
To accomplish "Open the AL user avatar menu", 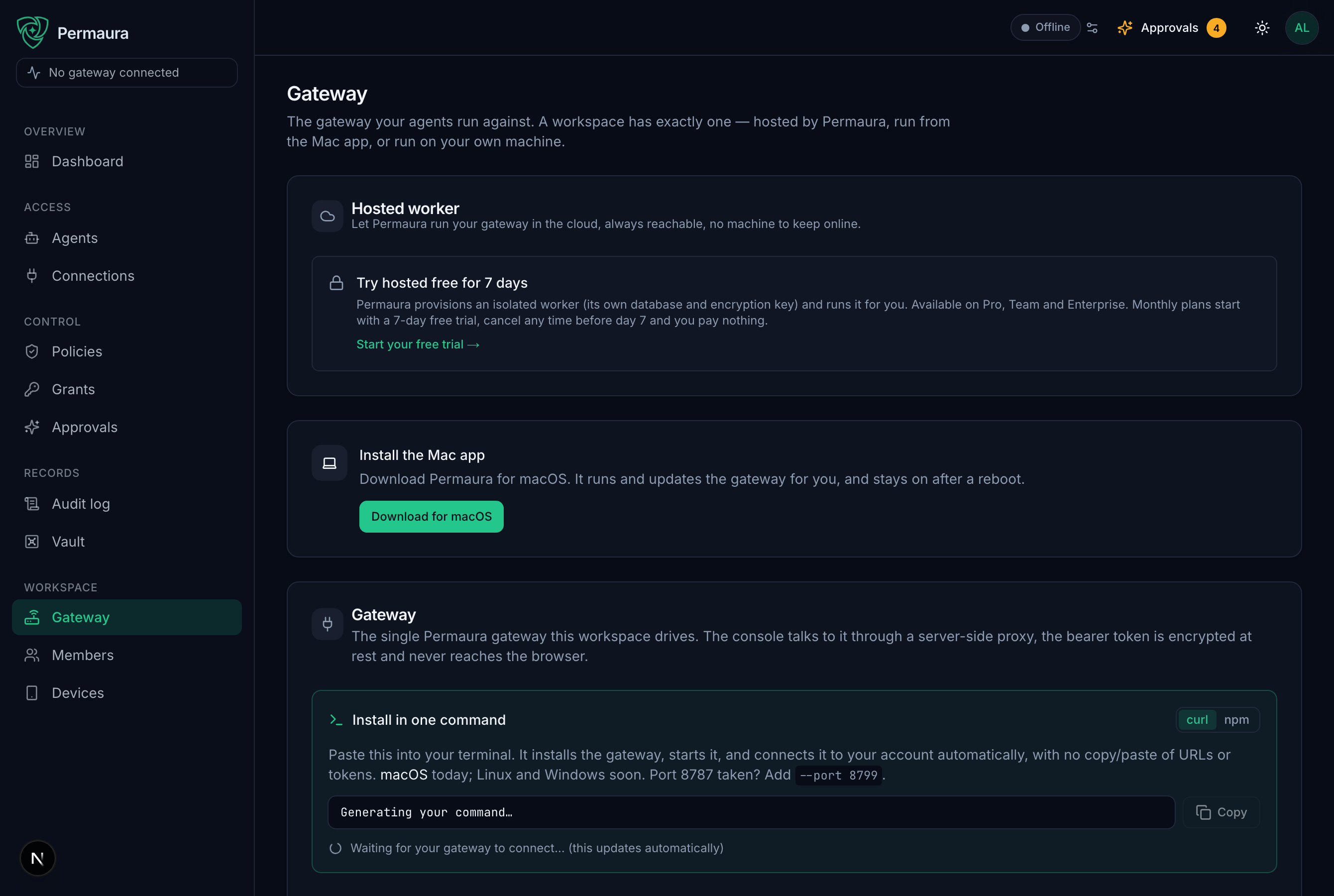I will click(1302, 27).
